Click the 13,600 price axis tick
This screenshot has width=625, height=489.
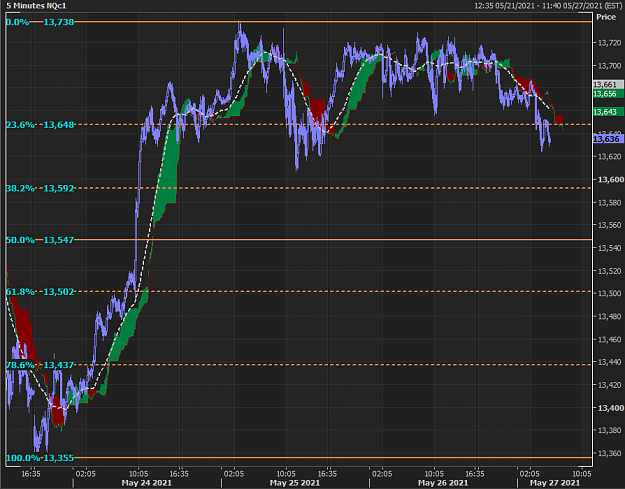point(611,180)
